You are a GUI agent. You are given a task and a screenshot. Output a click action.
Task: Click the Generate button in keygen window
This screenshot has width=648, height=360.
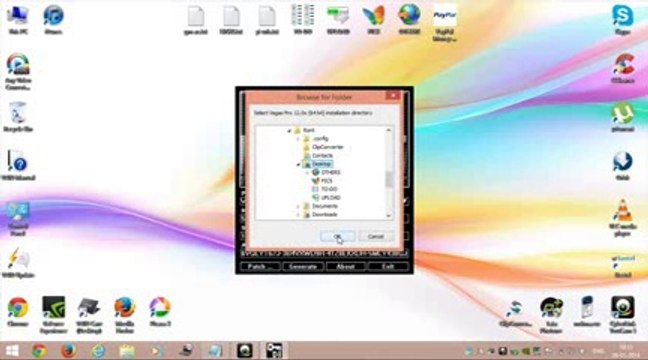point(303,267)
